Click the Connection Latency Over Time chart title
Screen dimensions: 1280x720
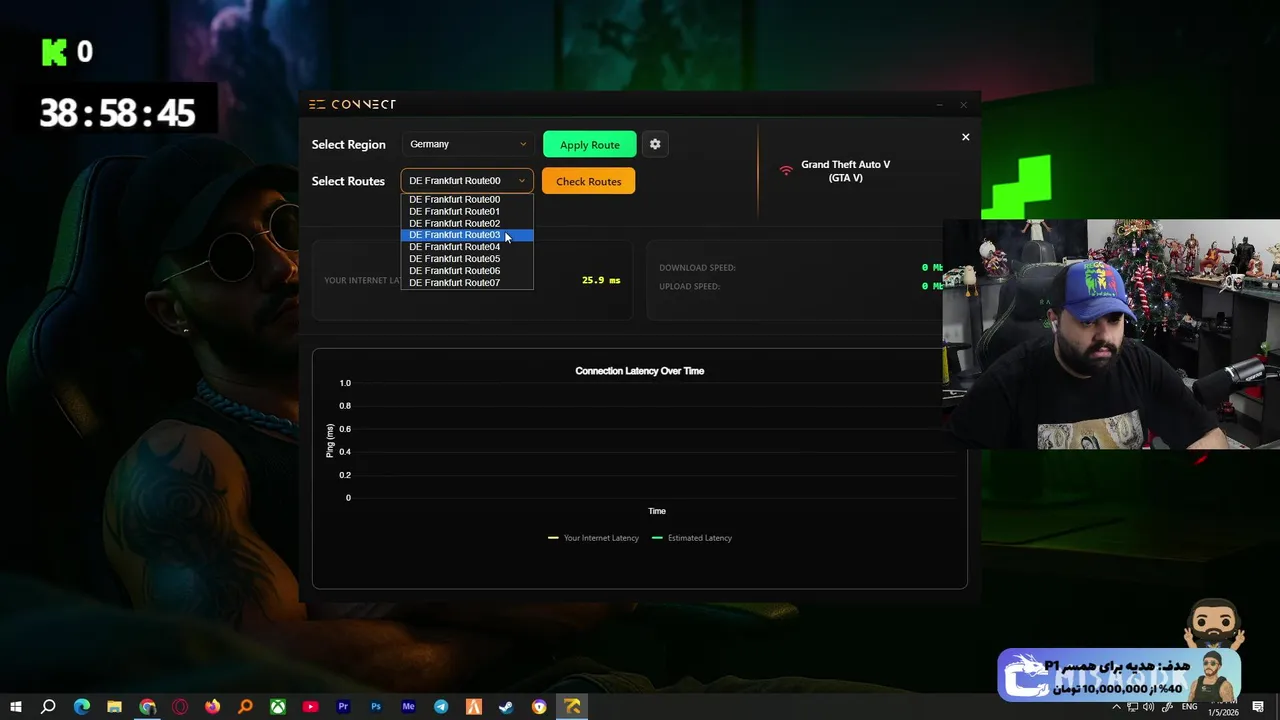(x=640, y=371)
